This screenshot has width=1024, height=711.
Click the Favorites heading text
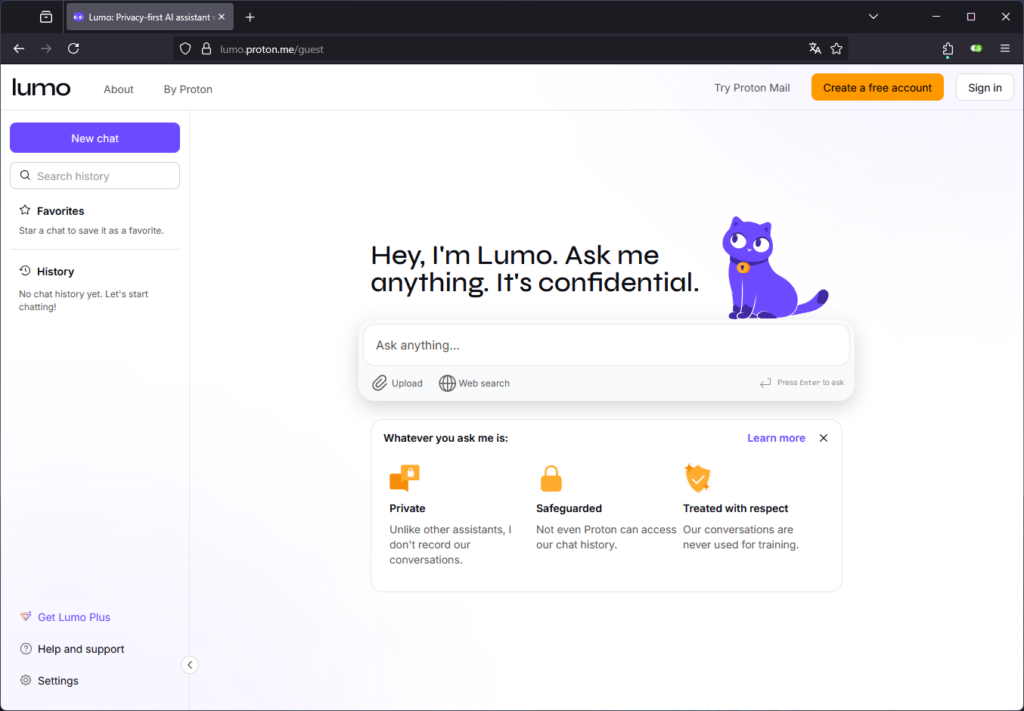tap(61, 211)
